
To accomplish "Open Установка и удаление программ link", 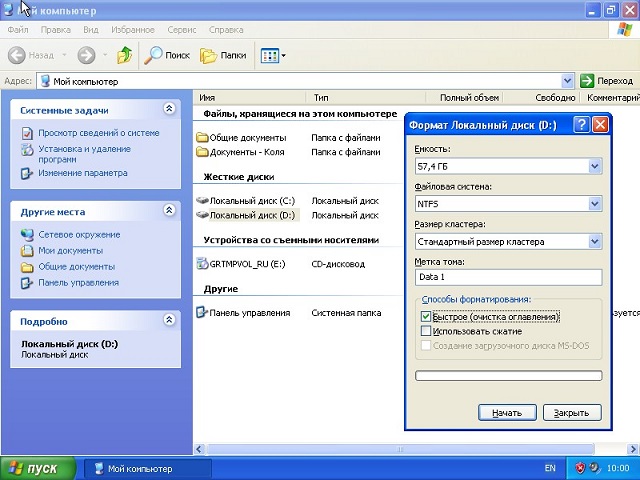I will point(84,154).
